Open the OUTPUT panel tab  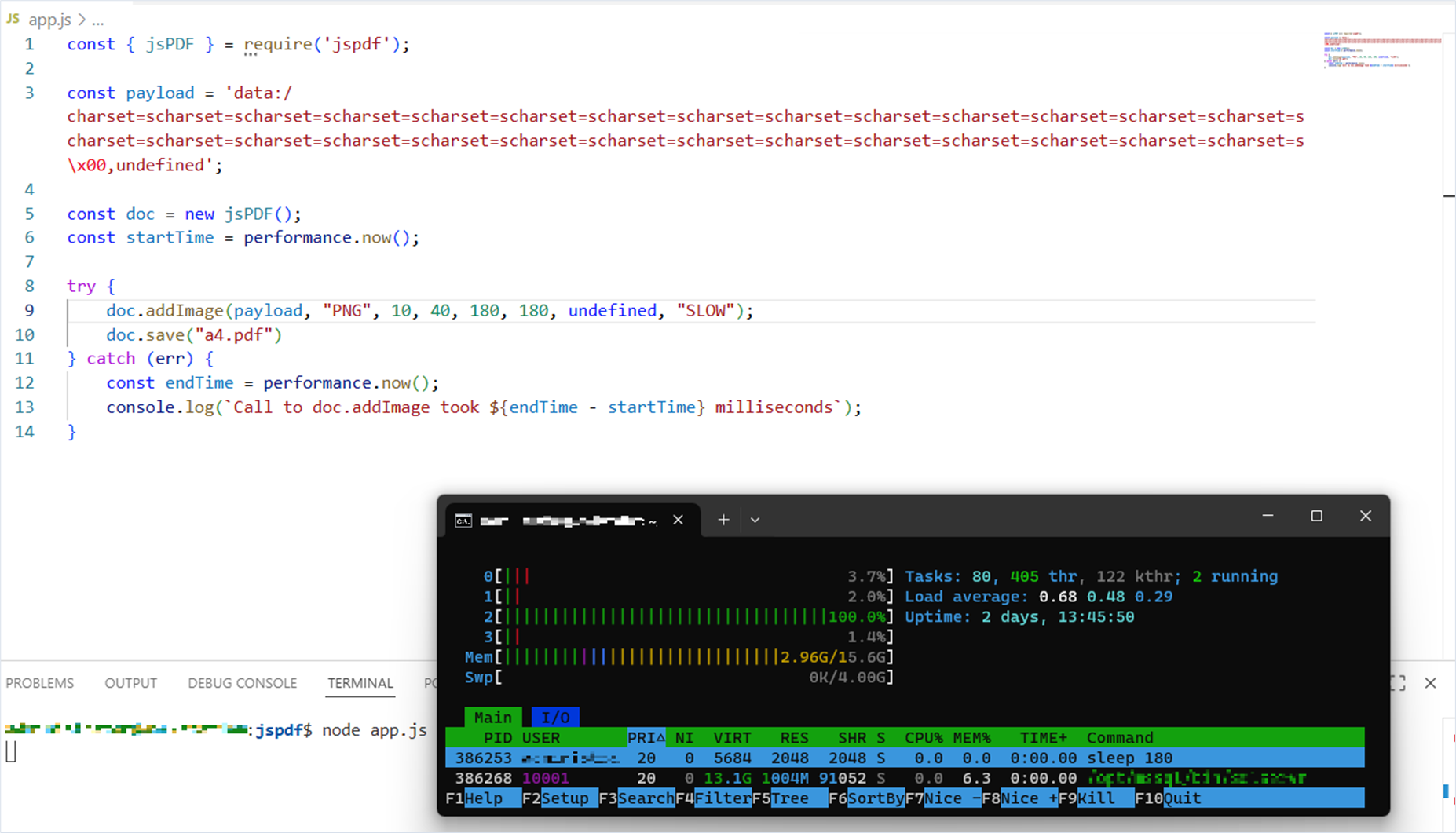click(x=130, y=683)
